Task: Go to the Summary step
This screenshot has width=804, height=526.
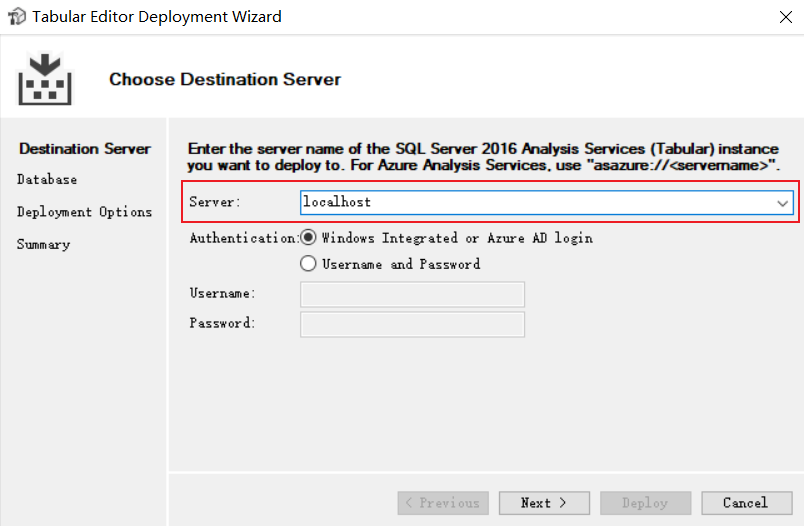Action: click(44, 245)
